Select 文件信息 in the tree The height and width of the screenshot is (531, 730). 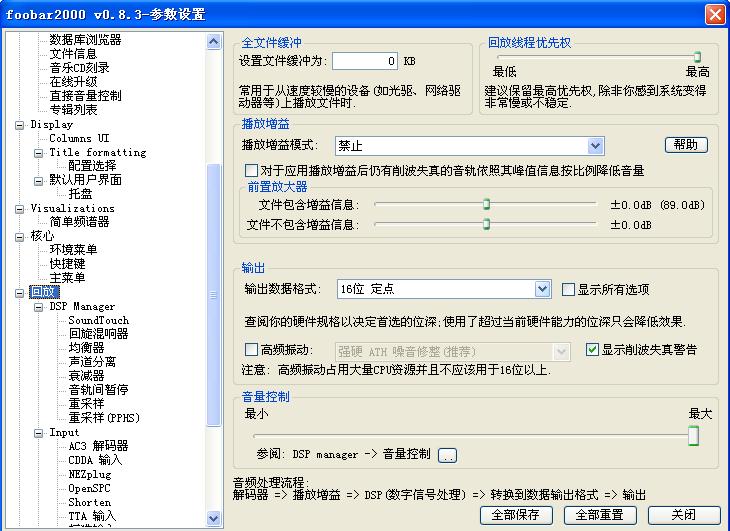(73, 54)
